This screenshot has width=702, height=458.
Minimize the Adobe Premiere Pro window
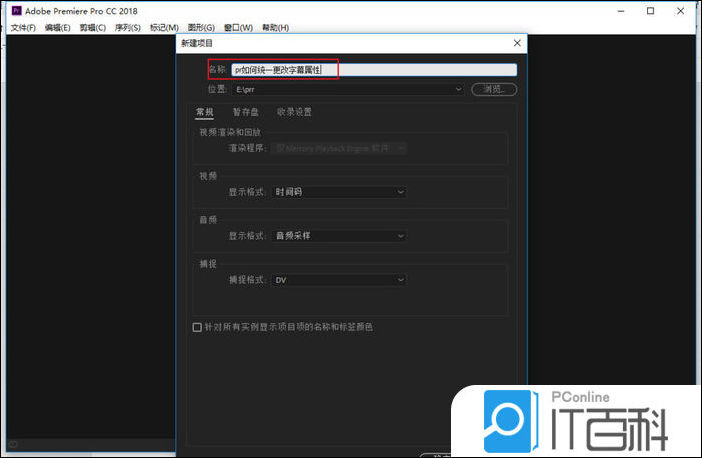click(621, 11)
